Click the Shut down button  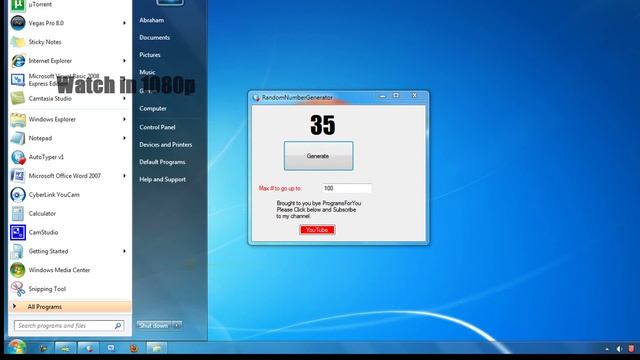[x=154, y=325]
